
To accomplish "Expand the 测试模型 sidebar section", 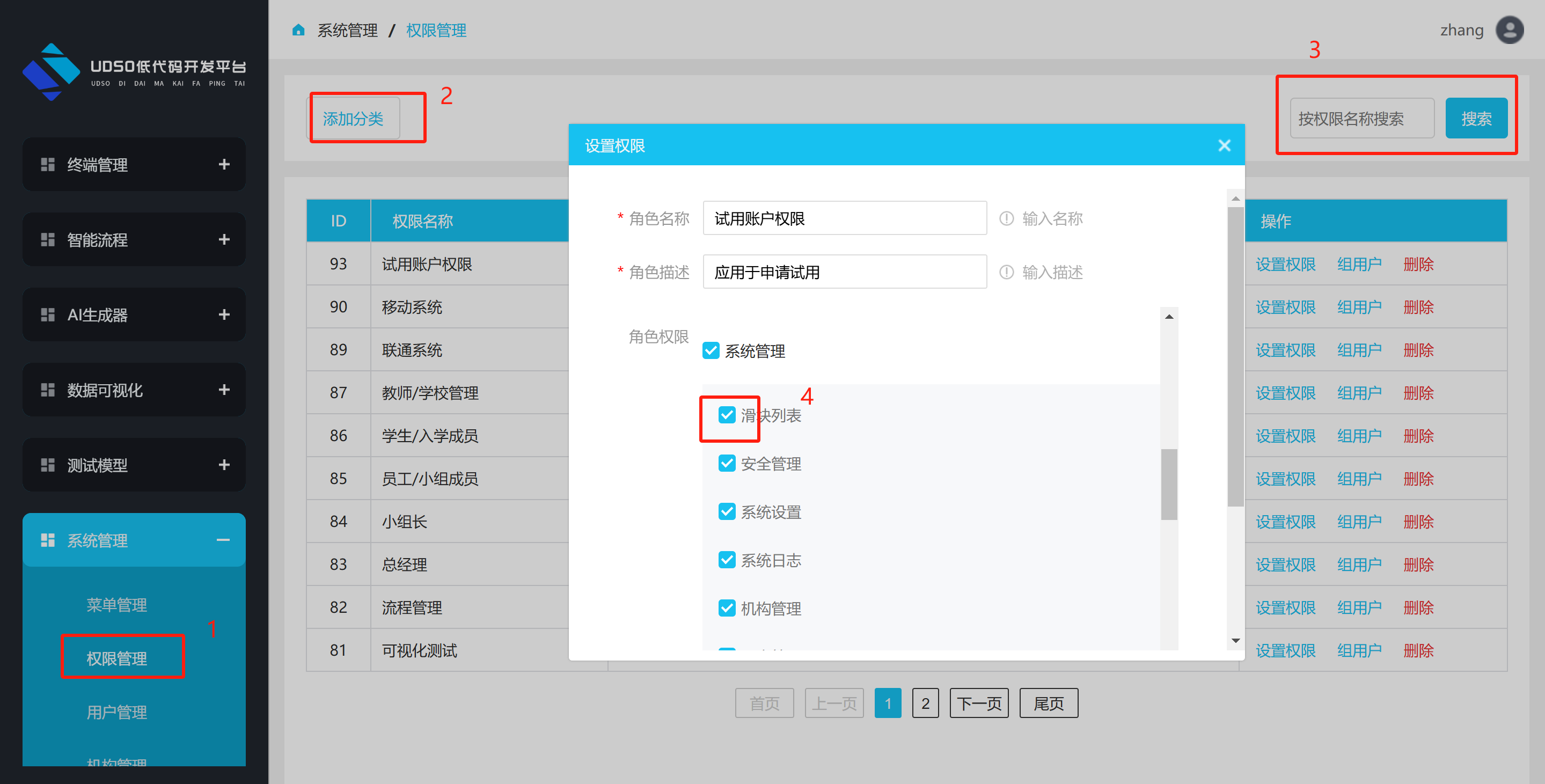I will (224, 465).
